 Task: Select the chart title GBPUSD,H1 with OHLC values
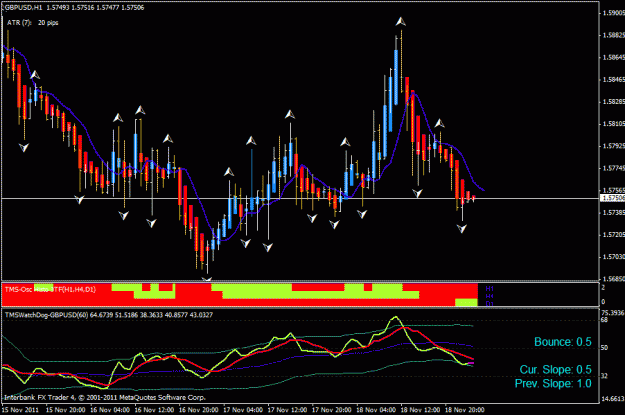pyautogui.click(x=75, y=8)
